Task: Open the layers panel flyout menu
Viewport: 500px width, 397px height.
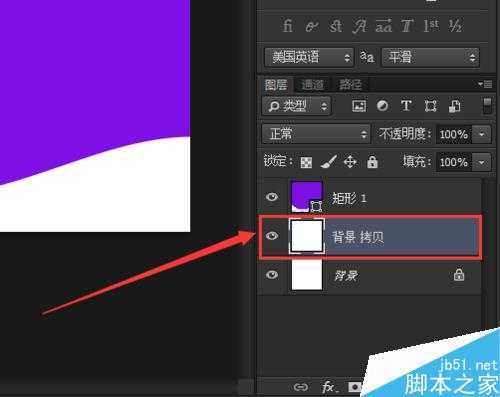Action: coord(485,84)
